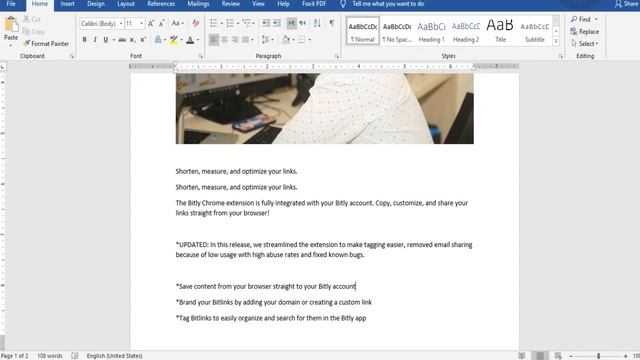Open Font dialog launcher

point(201,56)
